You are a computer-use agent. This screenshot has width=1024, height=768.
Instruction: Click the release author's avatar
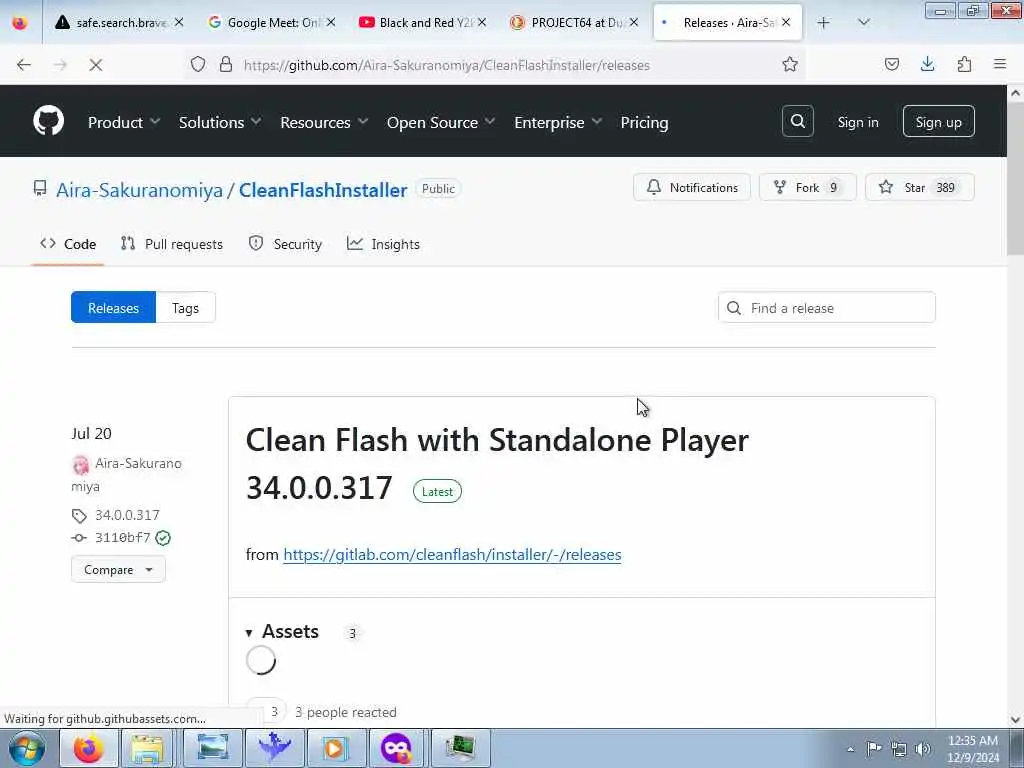coord(80,464)
